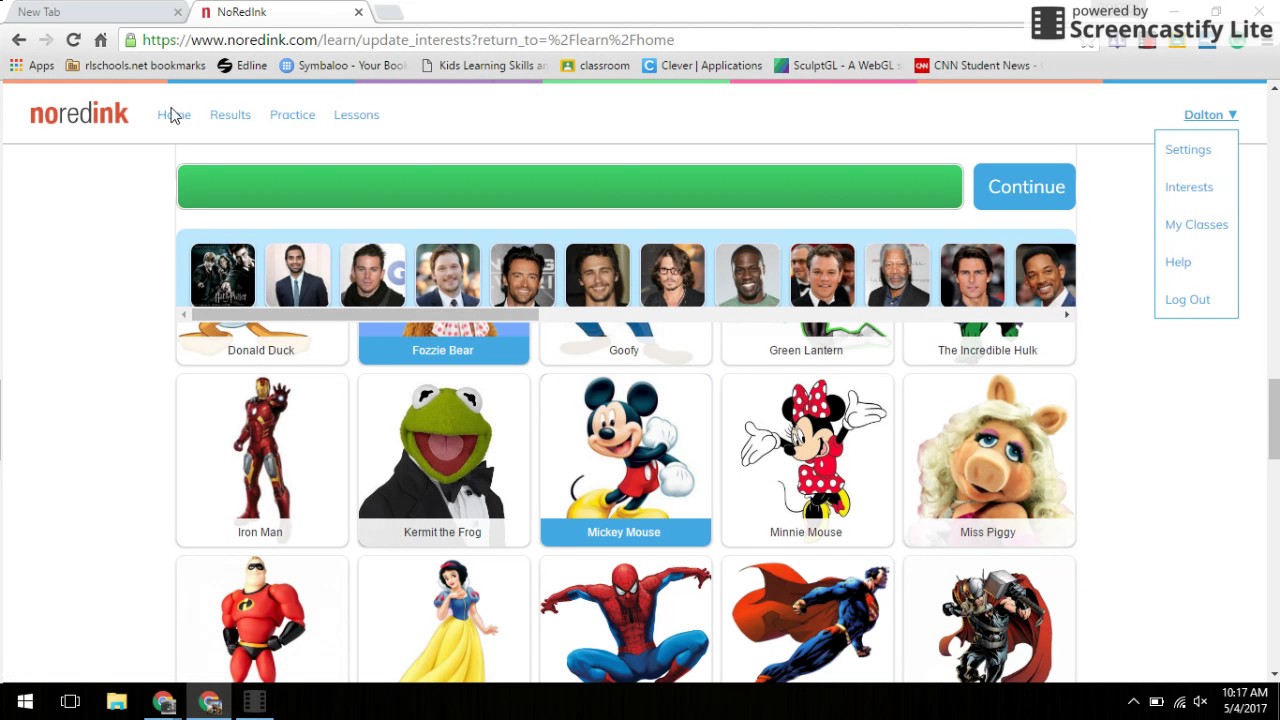The height and width of the screenshot is (720, 1280).
Task: Open the Symbaloo bookmark
Action: click(x=343, y=66)
